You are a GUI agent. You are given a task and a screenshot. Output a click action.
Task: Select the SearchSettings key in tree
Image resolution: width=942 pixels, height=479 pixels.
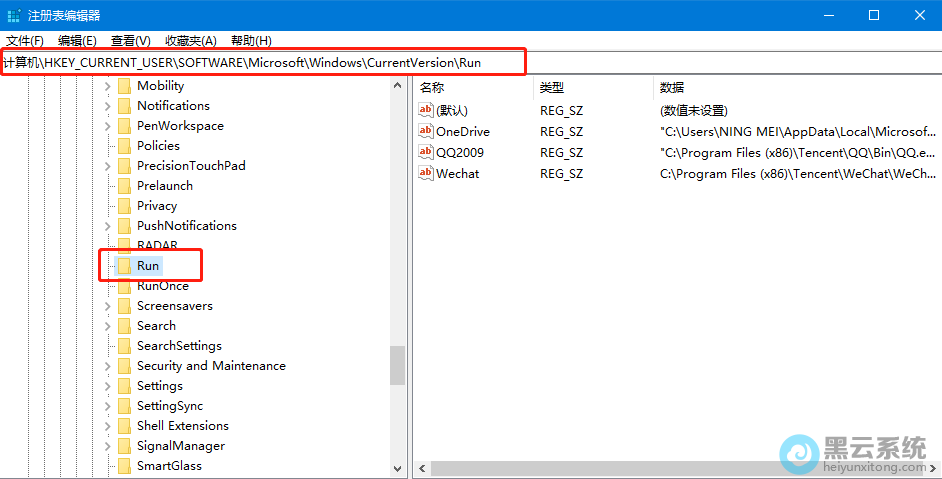tap(179, 346)
